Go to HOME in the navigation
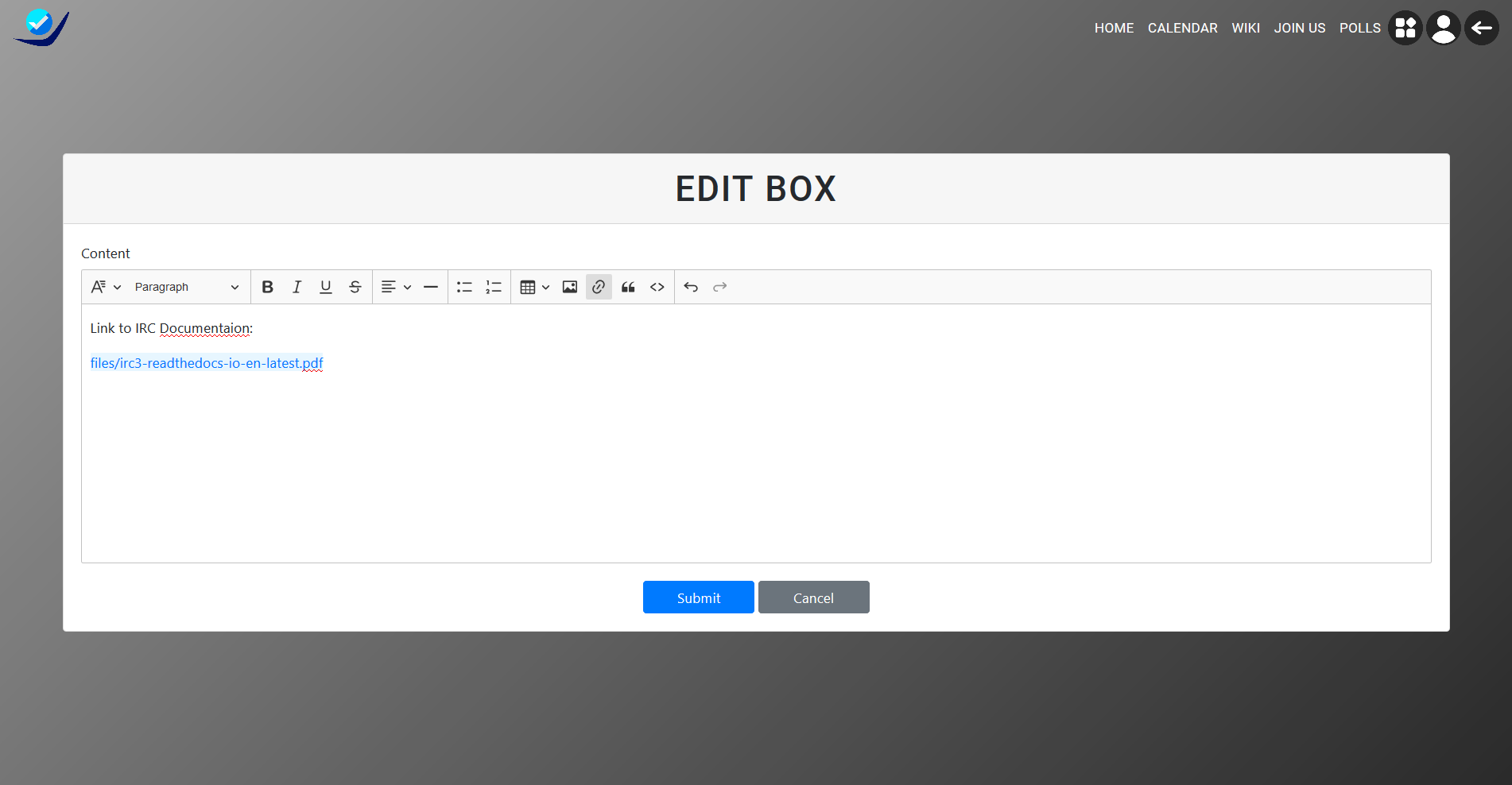This screenshot has width=1512, height=785. tap(1114, 28)
